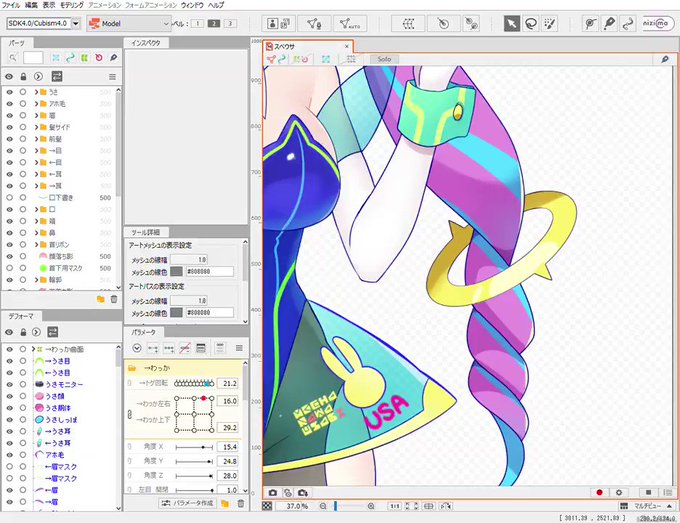The width and height of the screenshot is (680, 523).
Task: Create a warp deformer
Action: click(408, 23)
